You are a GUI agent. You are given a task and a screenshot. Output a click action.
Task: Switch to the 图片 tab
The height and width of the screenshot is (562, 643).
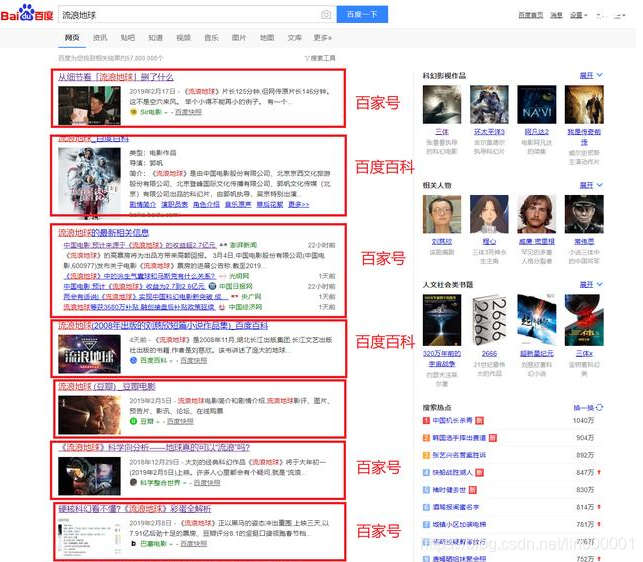[x=239, y=38]
